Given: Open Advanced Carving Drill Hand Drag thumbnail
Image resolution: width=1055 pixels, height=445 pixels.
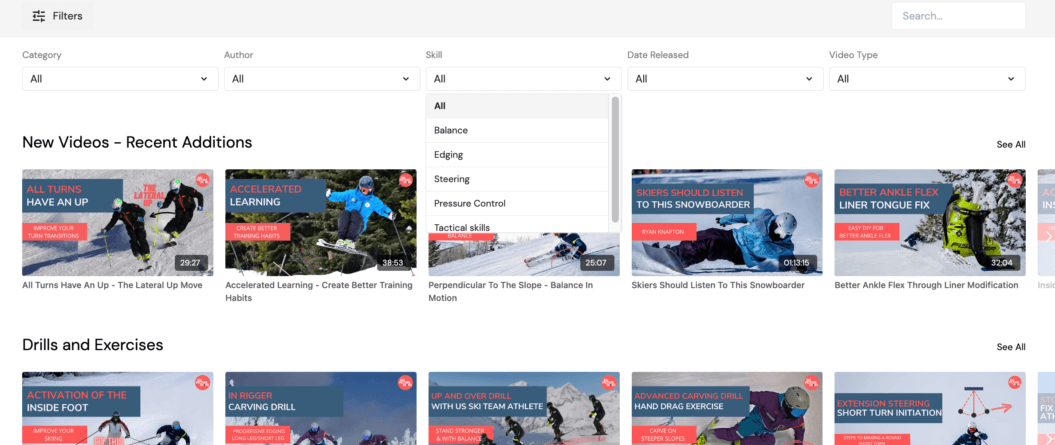Looking at the screenshot, I should (x=727, y=409).
